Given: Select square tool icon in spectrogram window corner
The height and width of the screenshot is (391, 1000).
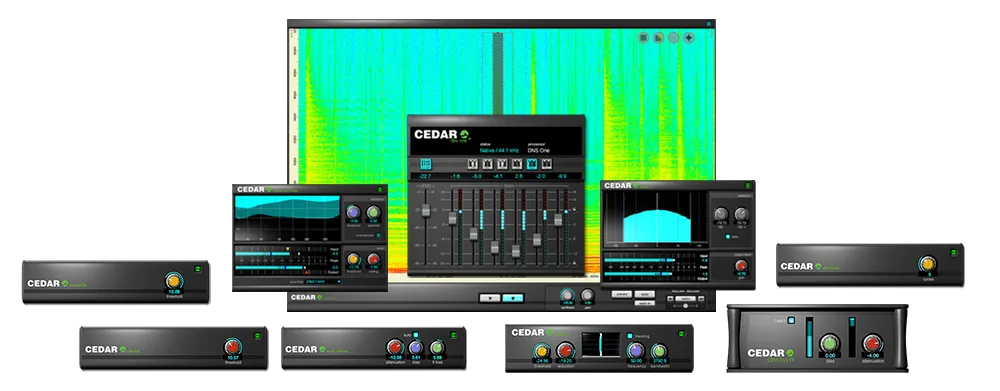Looking at the screenshot, I should [643, 38].
